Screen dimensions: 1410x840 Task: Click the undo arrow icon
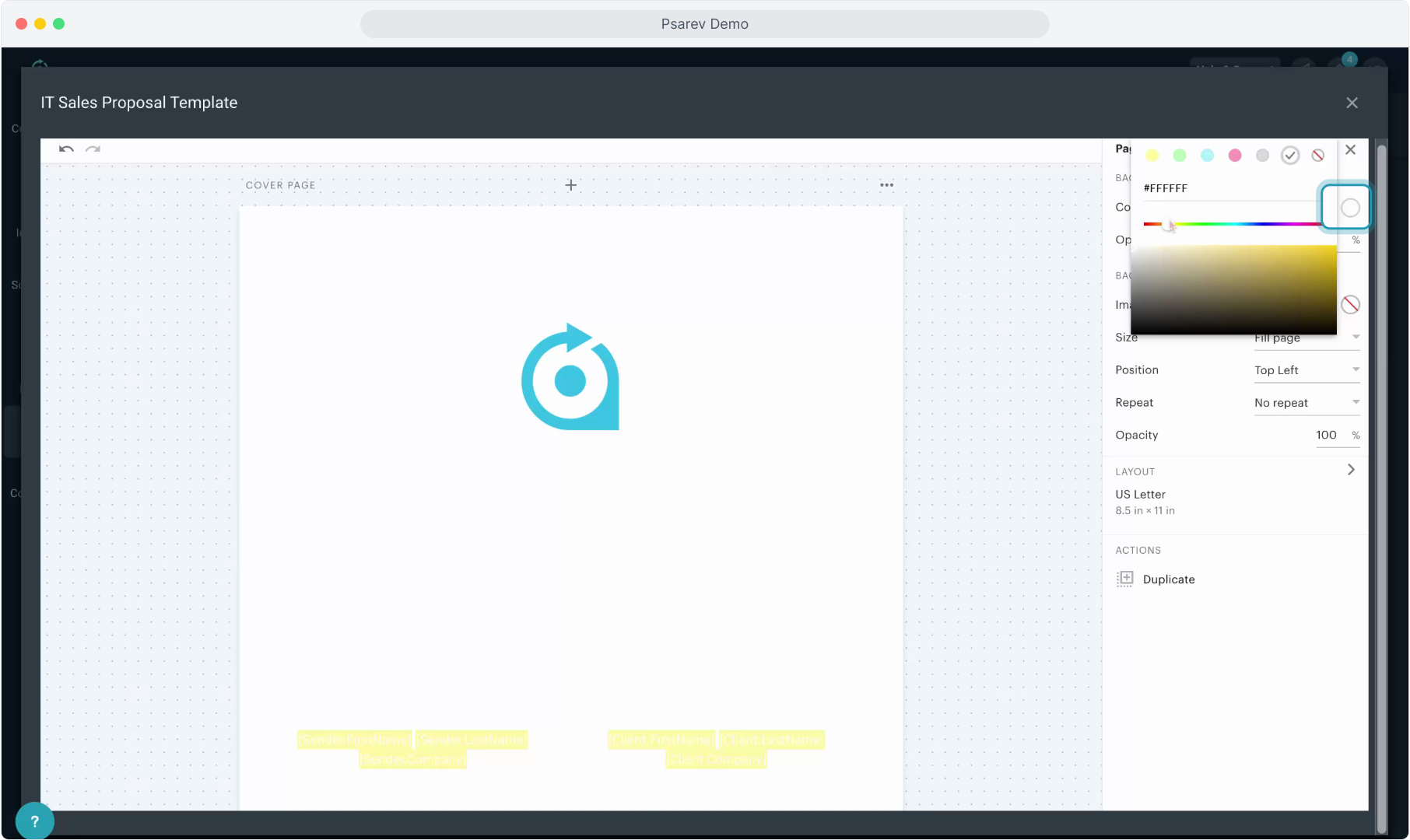[x=66, y=149]
